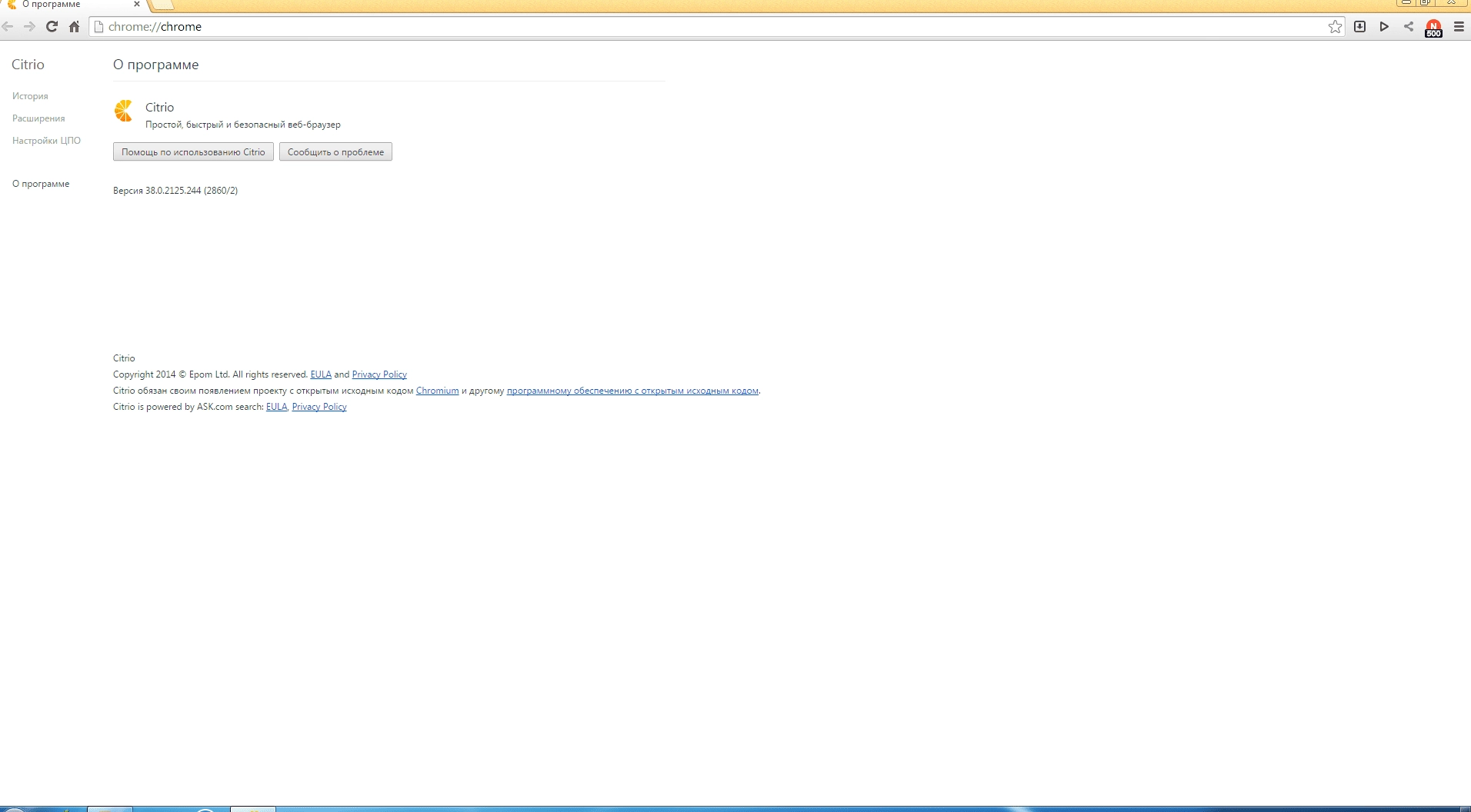
Task: Click the media play toolbar icon
Action: (x=1384, y=27)
